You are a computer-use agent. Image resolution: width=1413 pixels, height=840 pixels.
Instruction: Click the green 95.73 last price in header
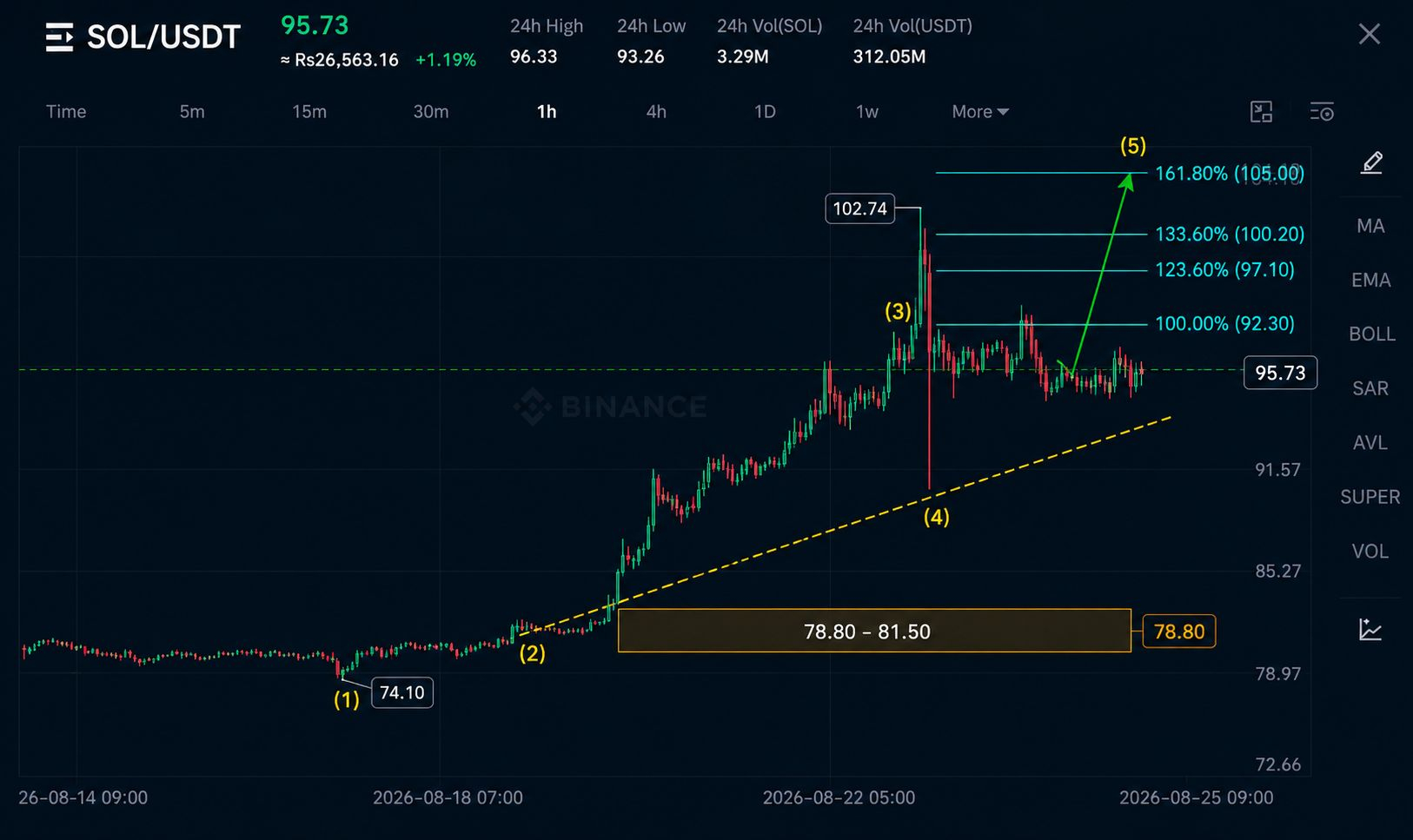pos(315,25)
